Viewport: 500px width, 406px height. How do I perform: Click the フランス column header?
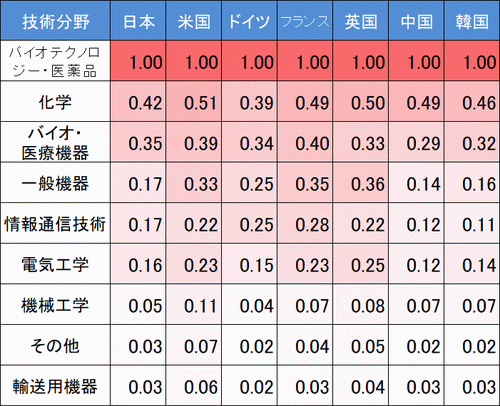point(305,21)
